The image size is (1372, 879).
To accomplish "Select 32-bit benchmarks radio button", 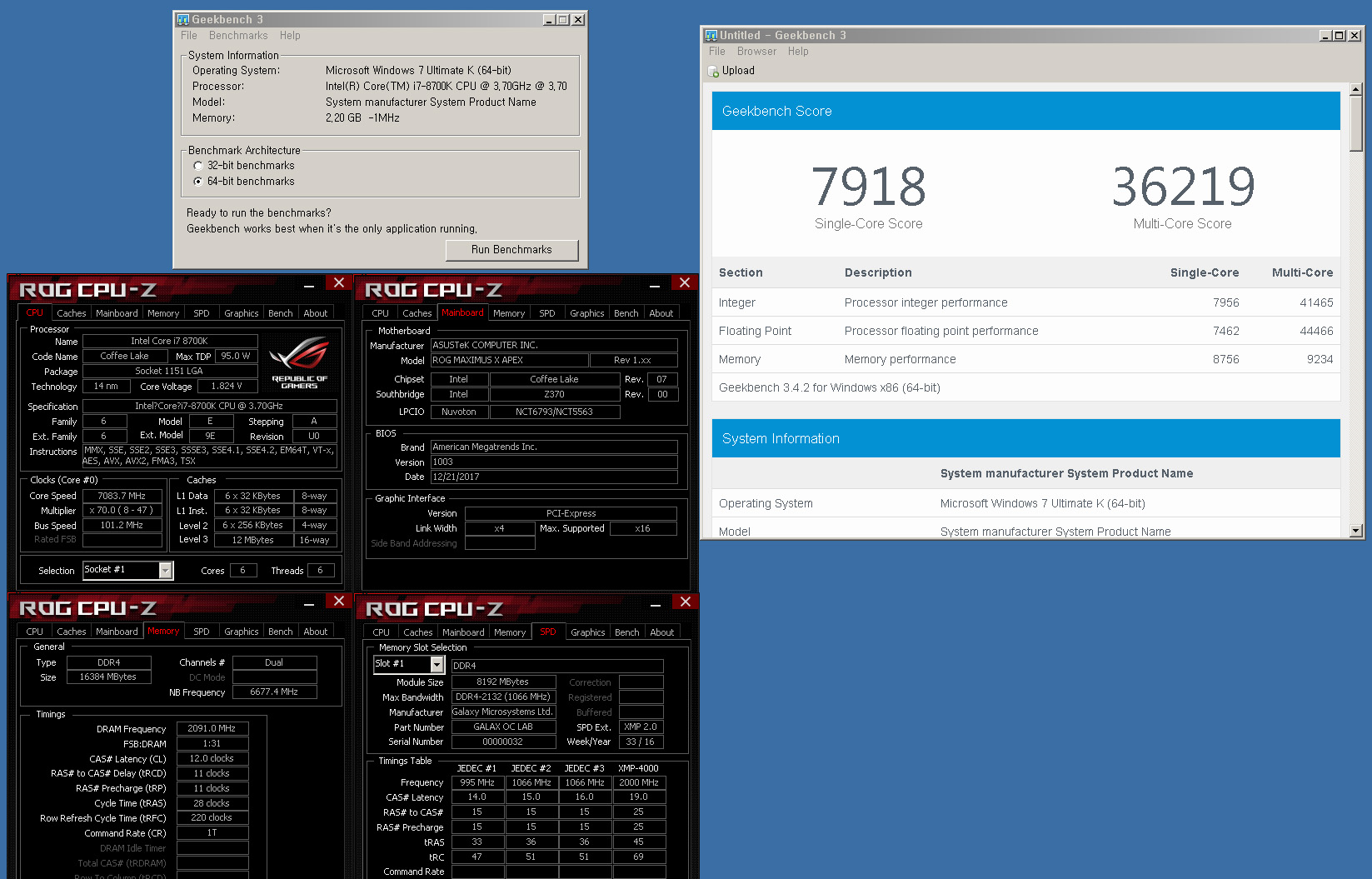I will coord(198,166).
